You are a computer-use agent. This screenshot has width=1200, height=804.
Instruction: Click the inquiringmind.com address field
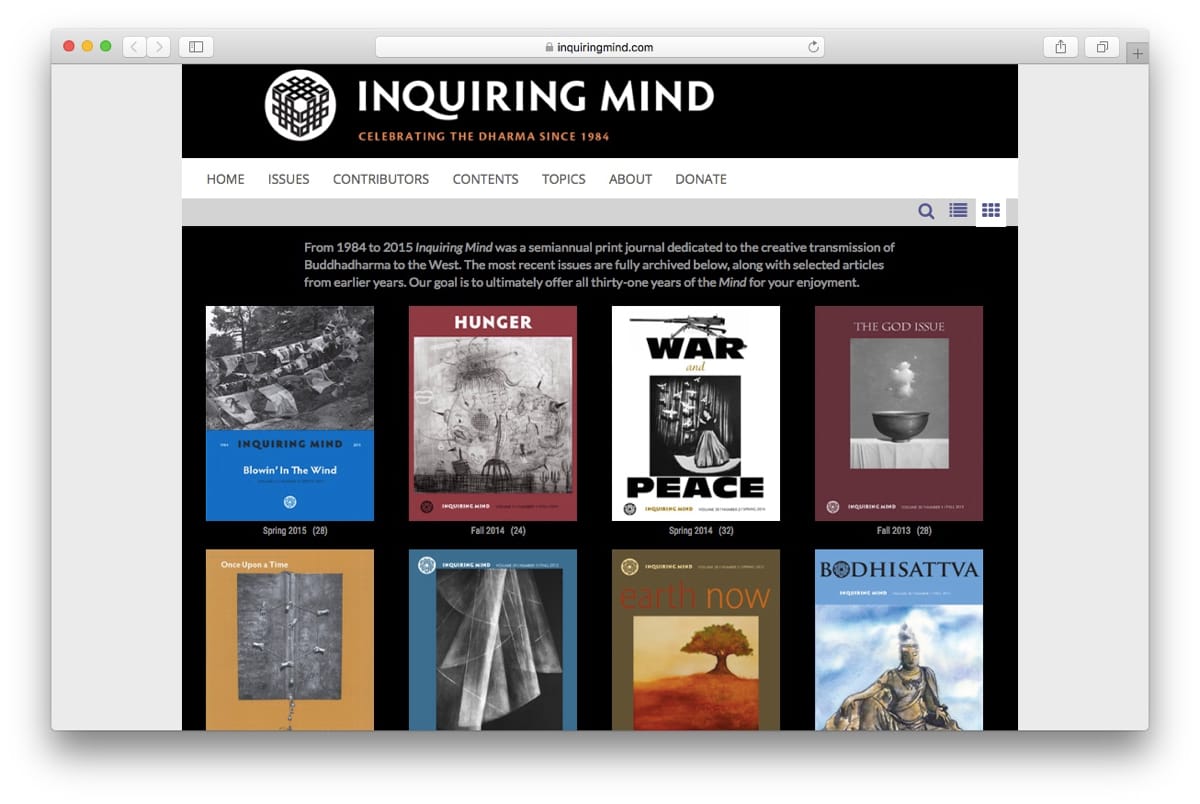coord(600,47)
